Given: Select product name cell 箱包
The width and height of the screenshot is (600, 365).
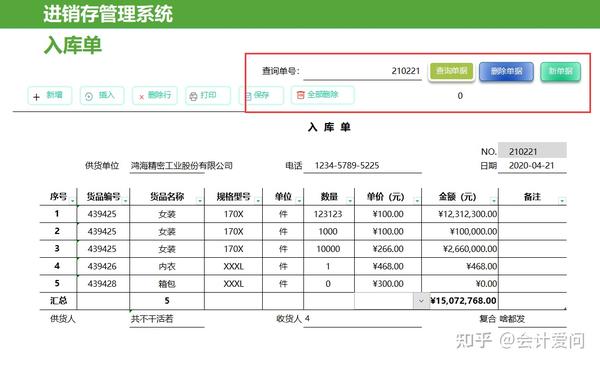Looking at the screenshot, I should (x=167, y=284).
